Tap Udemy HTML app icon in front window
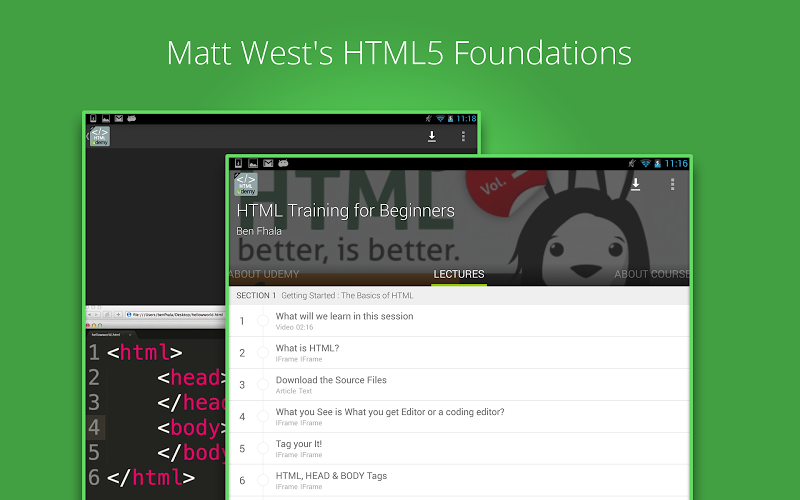Screen dimensions: 800x500 click(x=246, y=184)
